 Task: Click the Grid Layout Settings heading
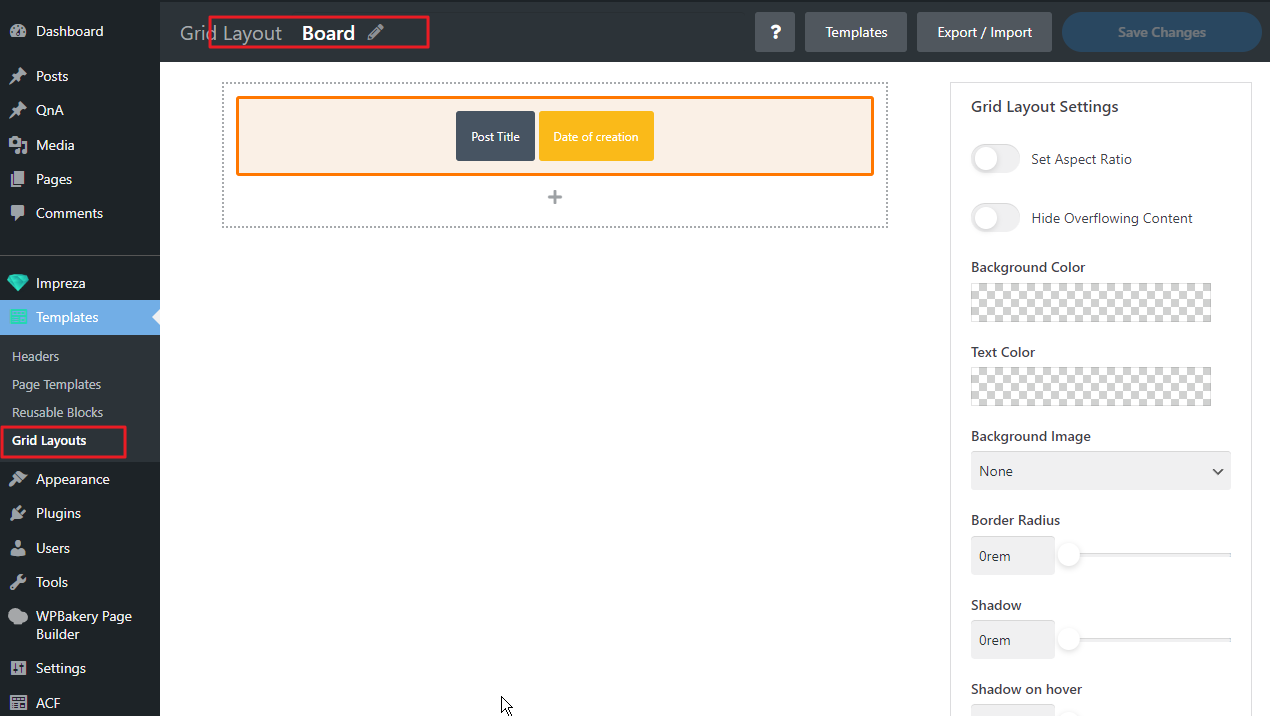click(1045, 106)
